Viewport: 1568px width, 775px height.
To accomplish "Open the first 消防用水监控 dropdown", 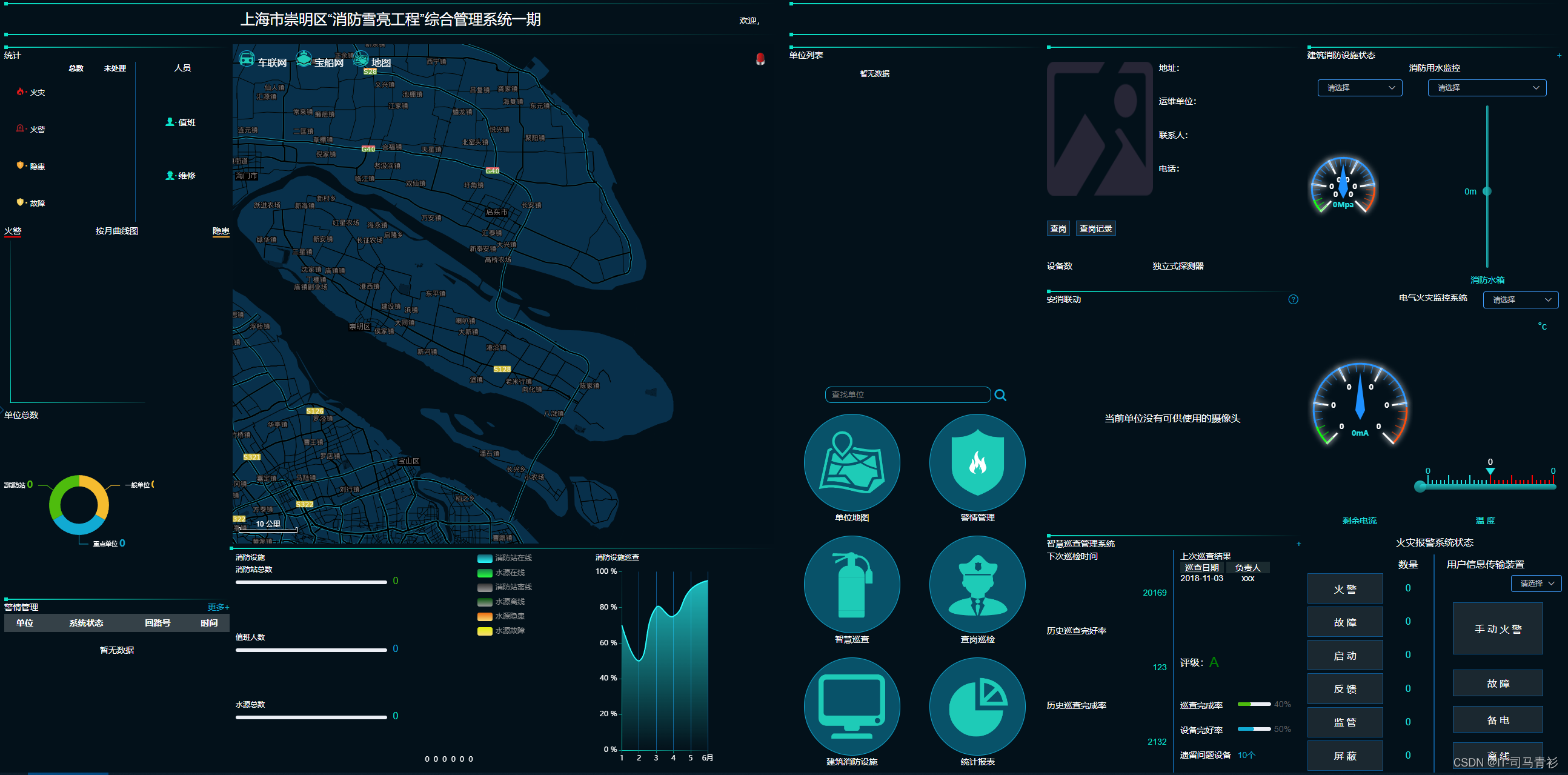I will (1359, 88).
